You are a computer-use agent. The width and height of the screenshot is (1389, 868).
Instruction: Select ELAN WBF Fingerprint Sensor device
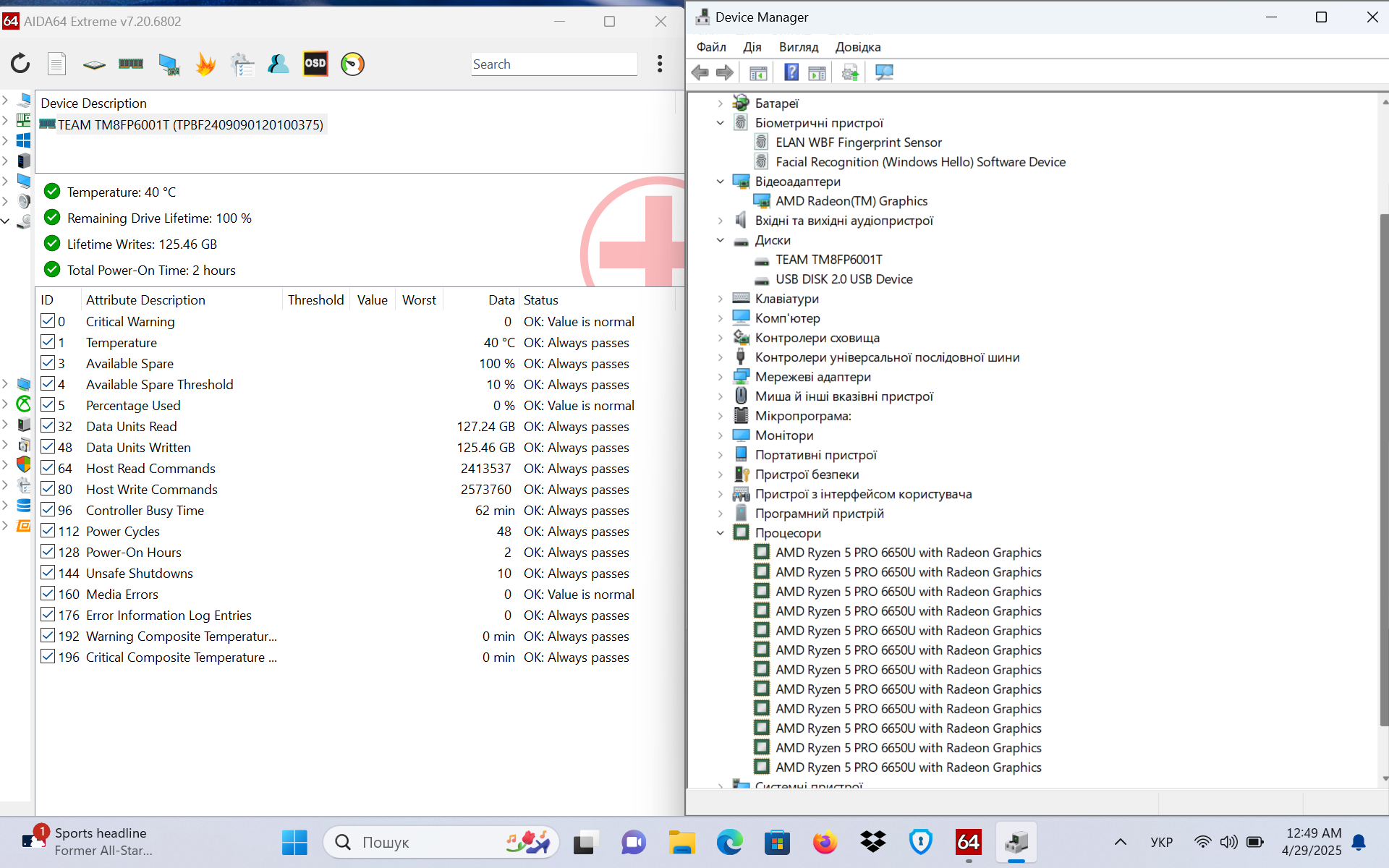pyautogui.click(x=859, y=142)
